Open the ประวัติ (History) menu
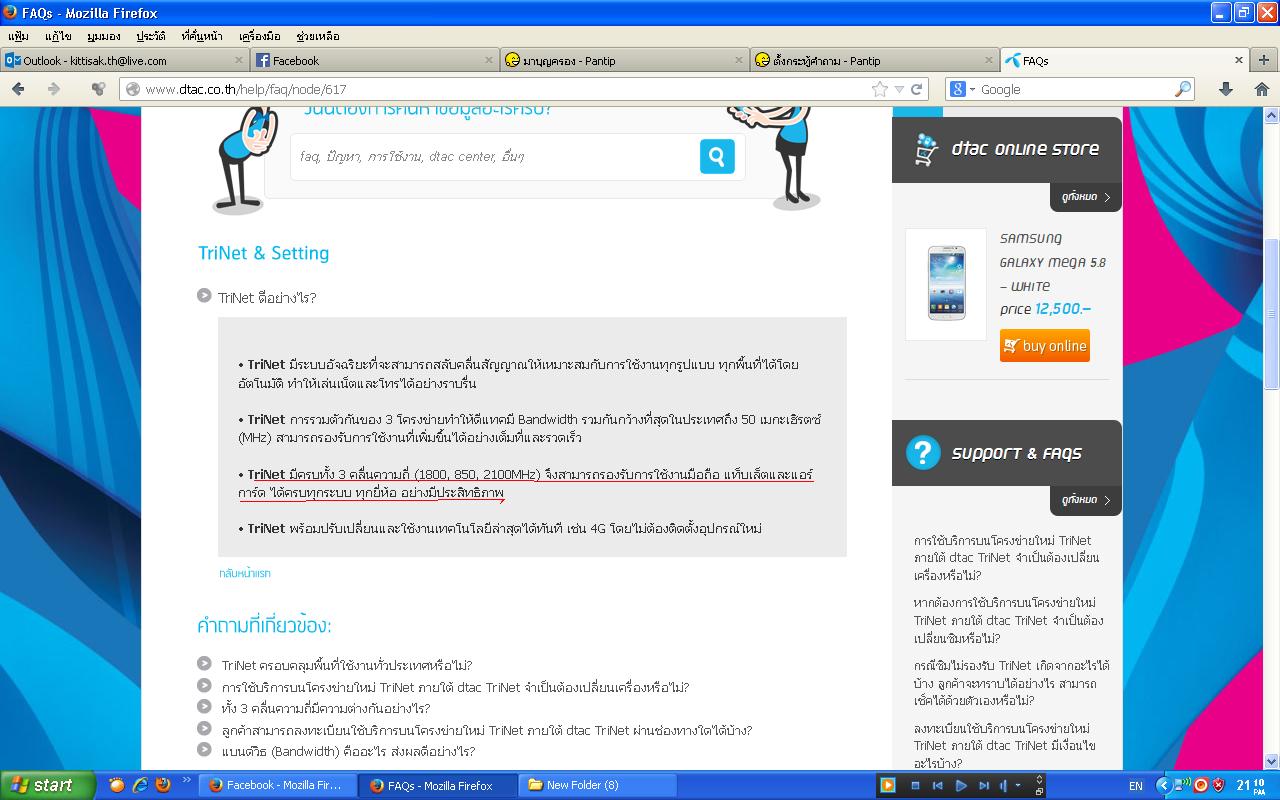Viewport: 1280px width, 800px height. pyautogui.click(x=151, y=36)
